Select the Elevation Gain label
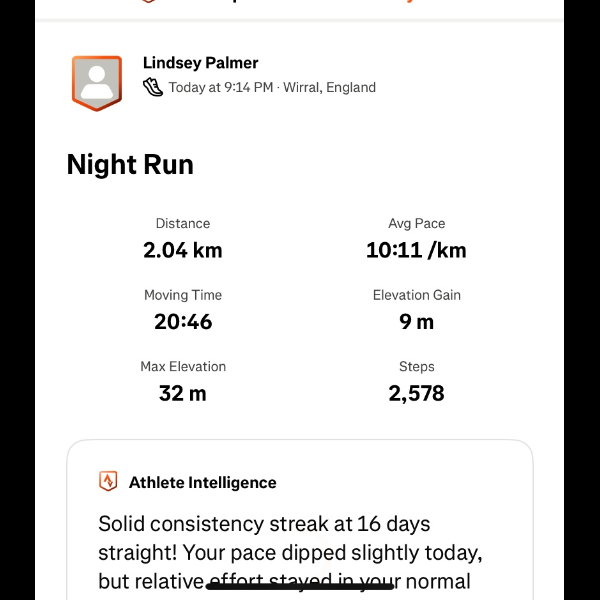600x600 pixels. pyautogui.click(x=416, y=296)
